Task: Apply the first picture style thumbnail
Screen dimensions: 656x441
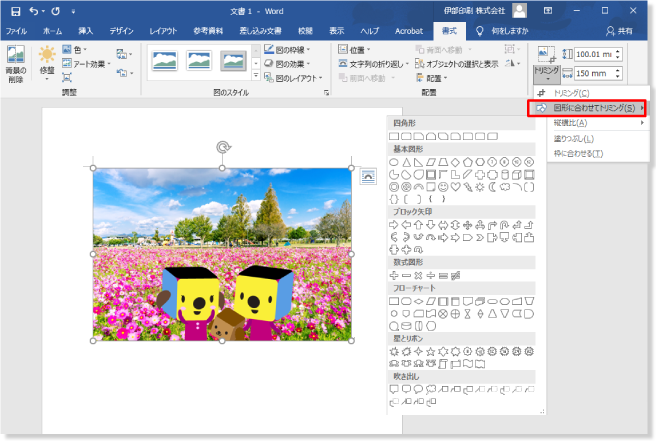Action: [x=164, y=61]
